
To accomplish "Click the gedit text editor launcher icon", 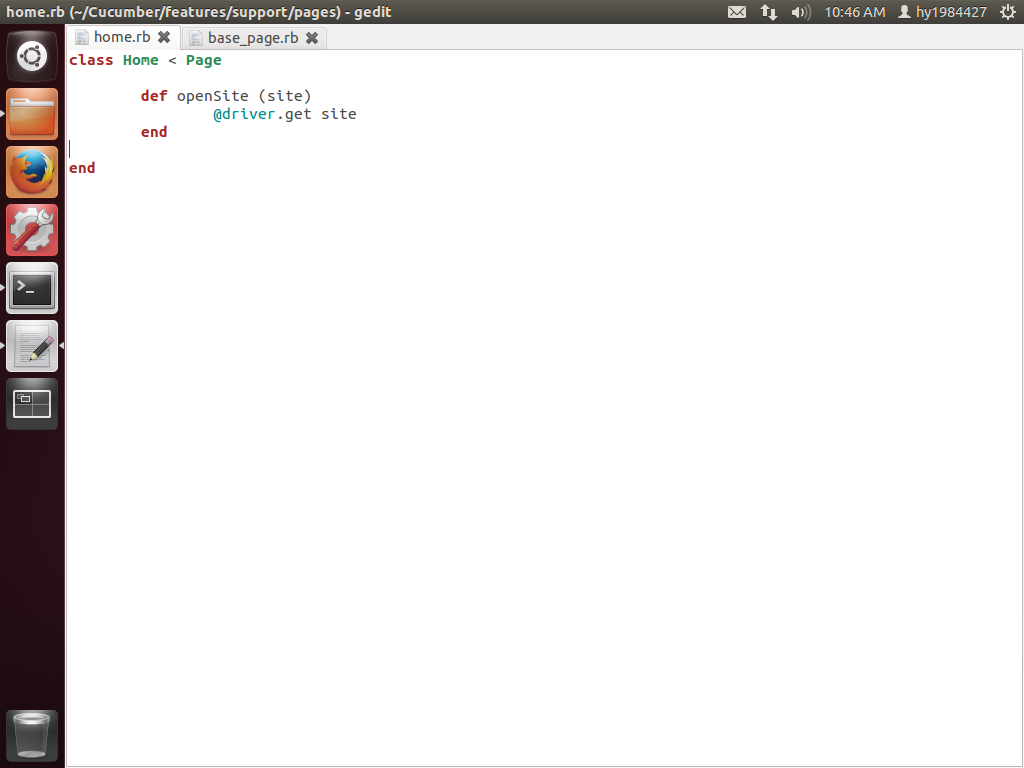I will (32, 346).
